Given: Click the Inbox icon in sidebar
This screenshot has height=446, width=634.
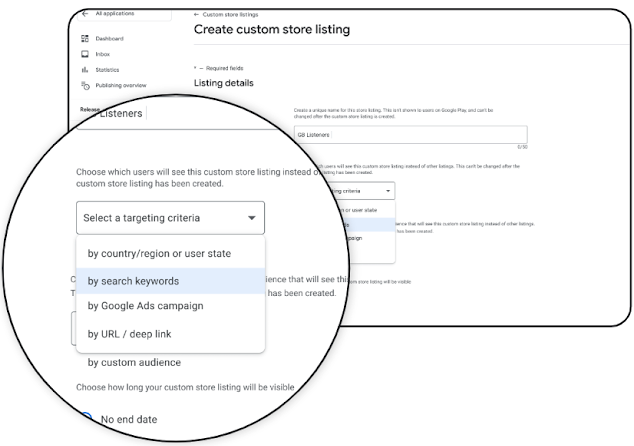Looking at the screenshot, I should pos(85,54).
